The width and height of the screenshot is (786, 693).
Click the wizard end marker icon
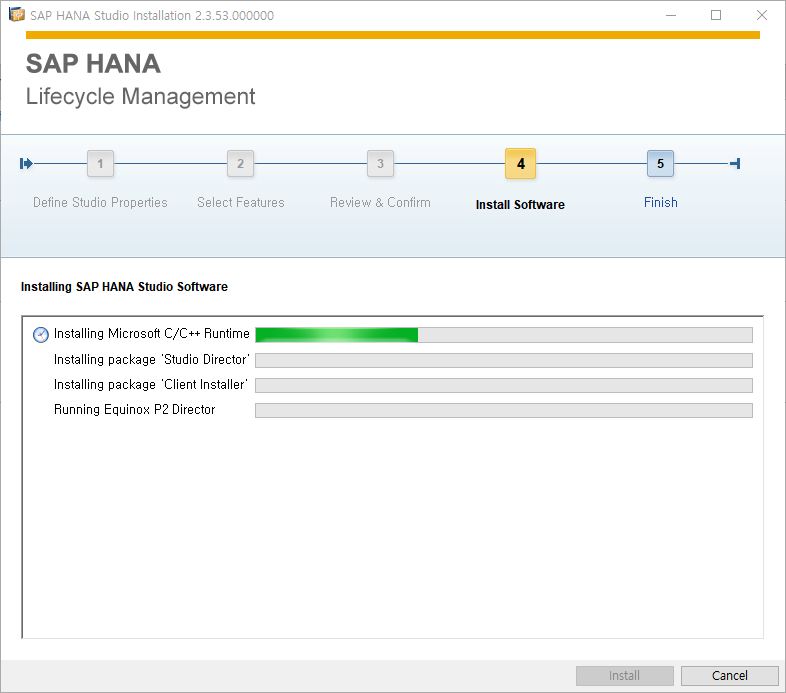pyautogui.click(x=735, y=163)
